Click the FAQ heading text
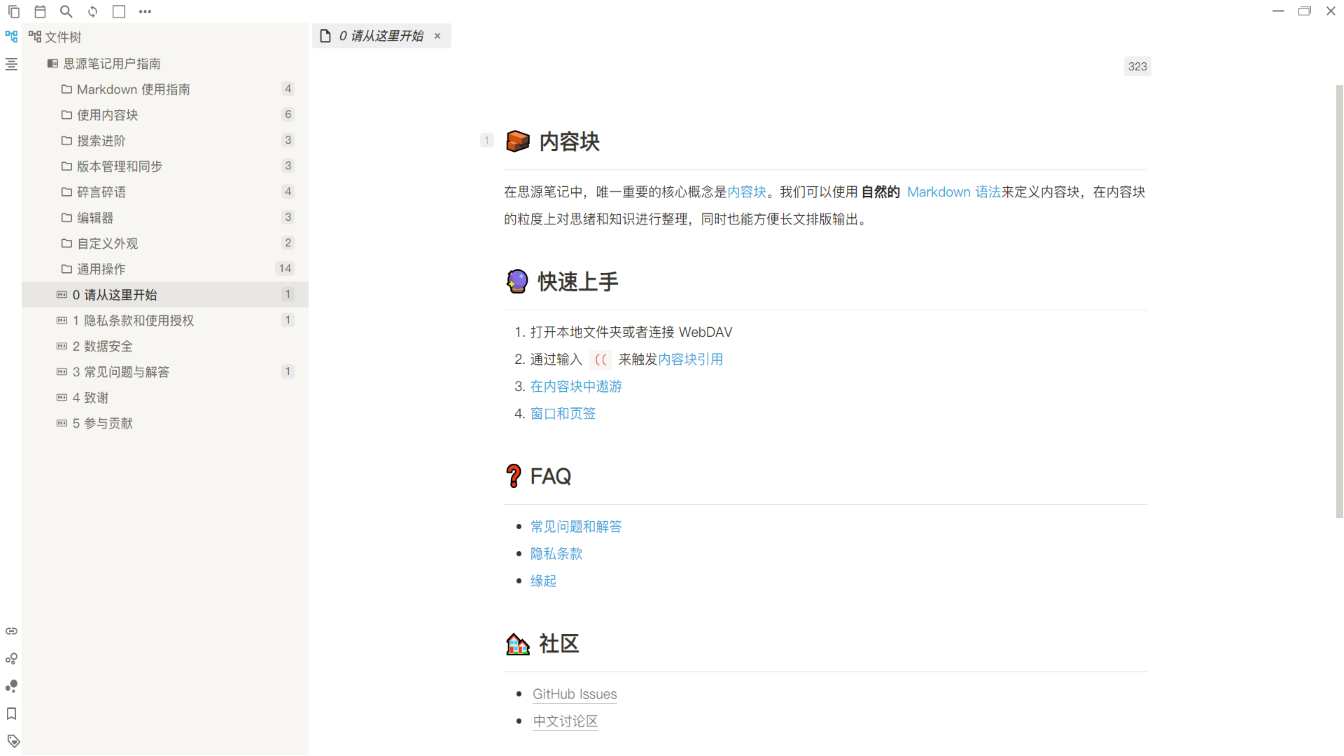This screenshot has height=756, width=1344. pyautogui.click(x=551, y=476)
